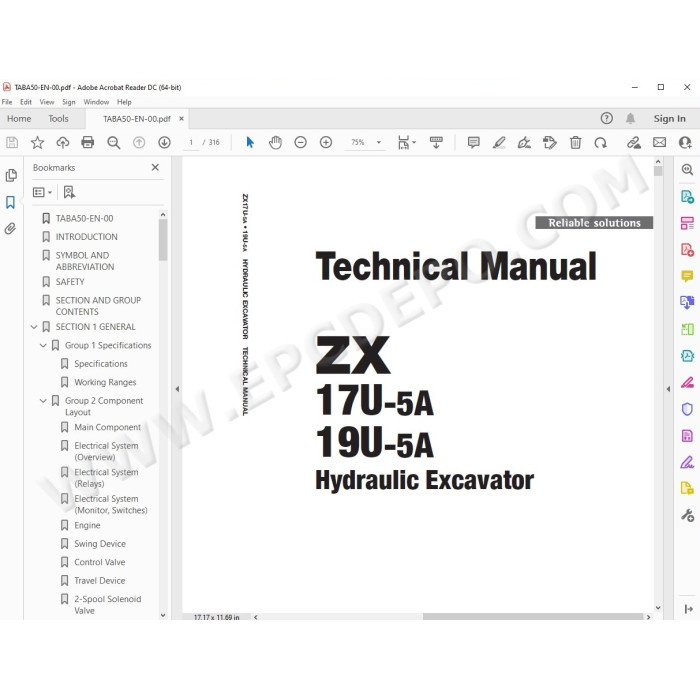Viewport: 700px width, 700px height.
Task: Go to next page arrow
Action: 165,142
